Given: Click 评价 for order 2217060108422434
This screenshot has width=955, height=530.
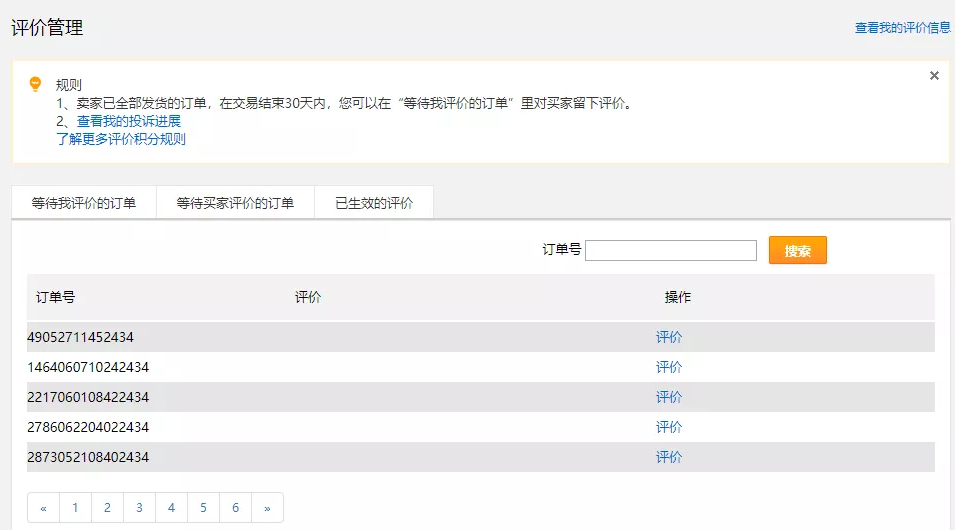Looking at the screenshot, I should point(669,397).
